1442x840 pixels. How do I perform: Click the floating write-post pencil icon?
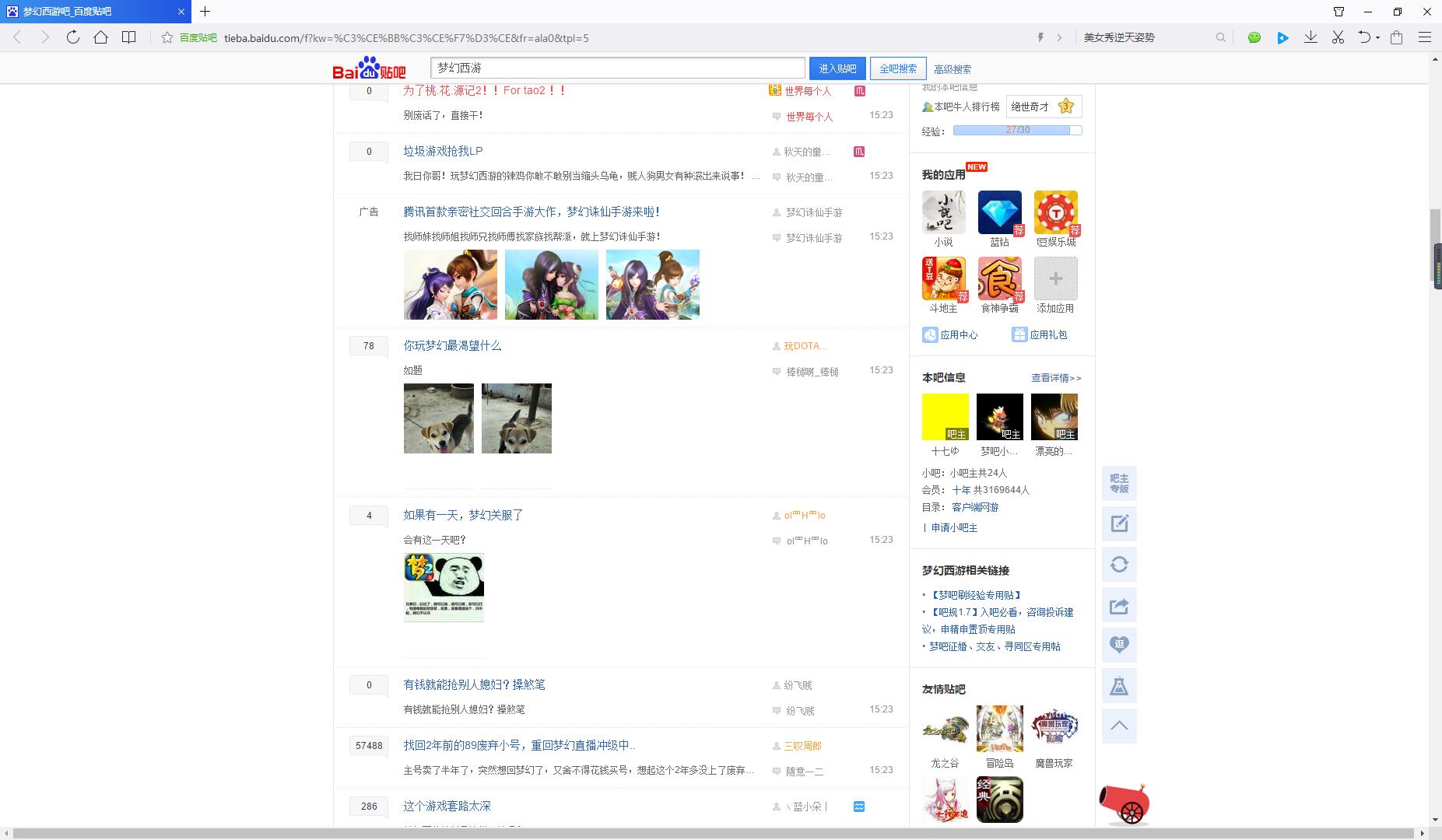tap(1119, 523)
